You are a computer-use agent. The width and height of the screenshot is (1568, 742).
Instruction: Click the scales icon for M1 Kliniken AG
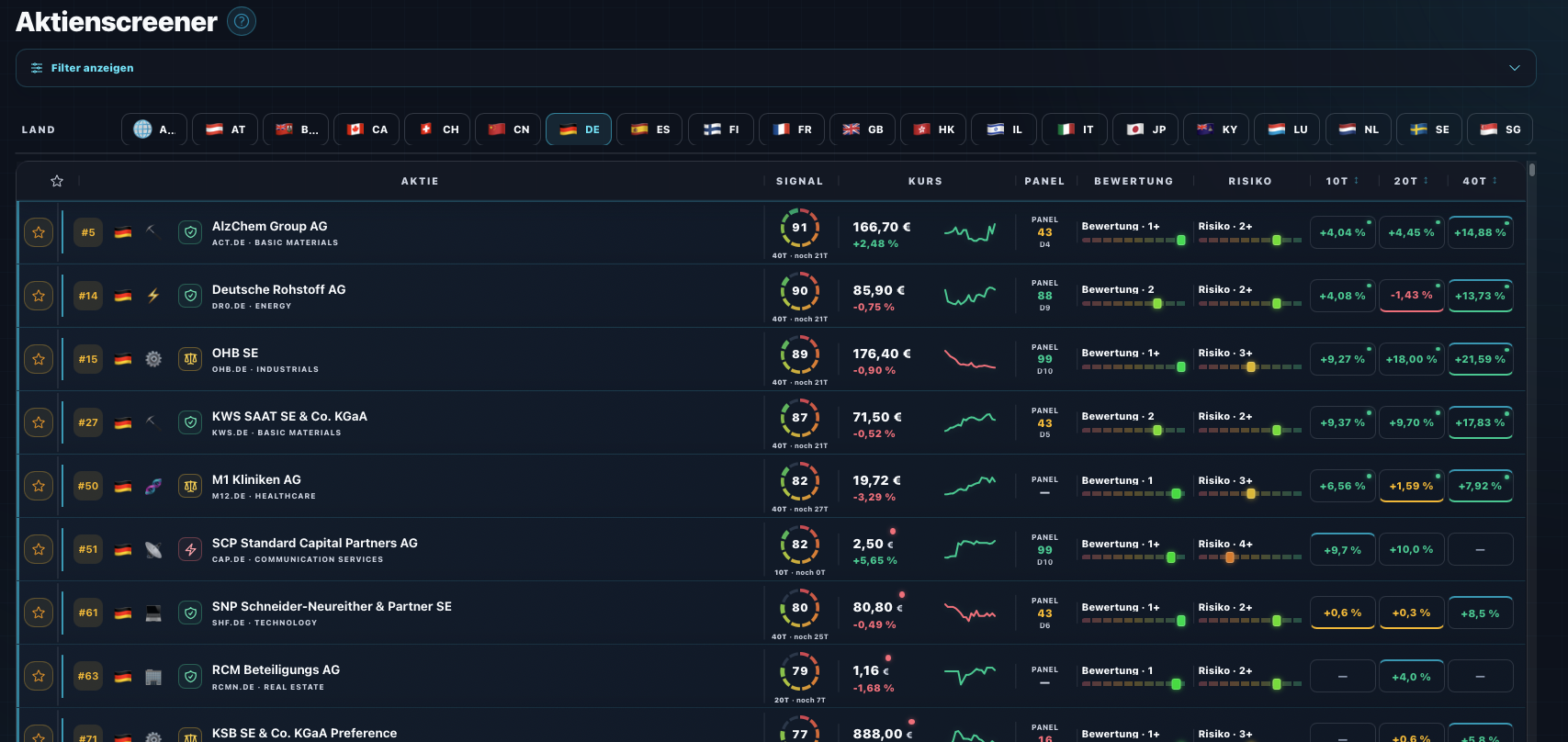[x=190, y=486]
